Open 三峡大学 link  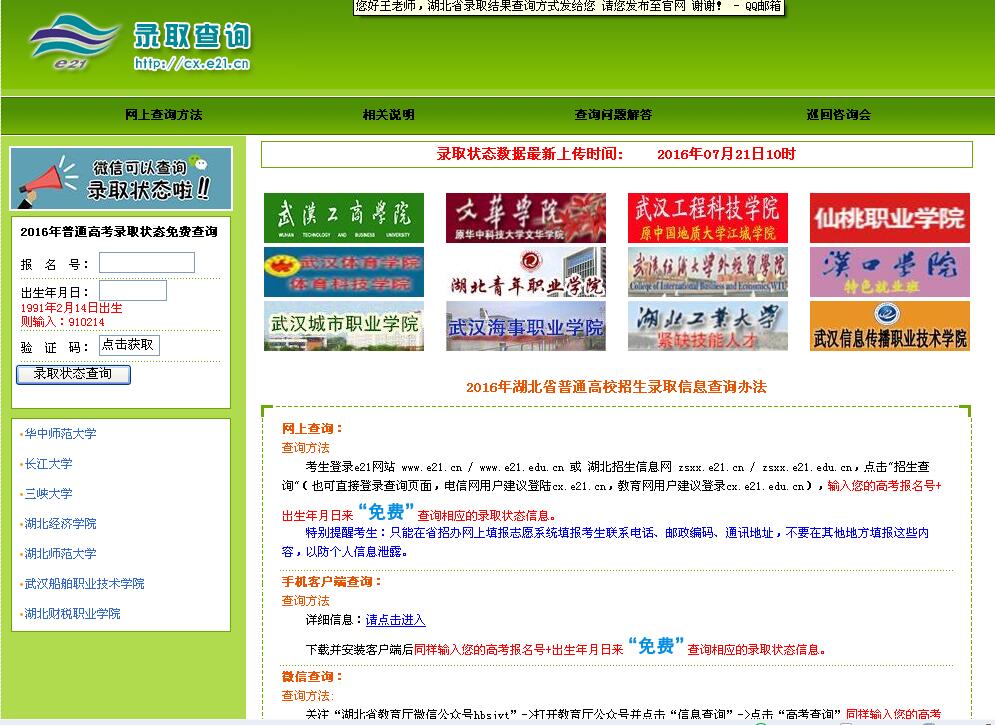click(x=48, y=493)
